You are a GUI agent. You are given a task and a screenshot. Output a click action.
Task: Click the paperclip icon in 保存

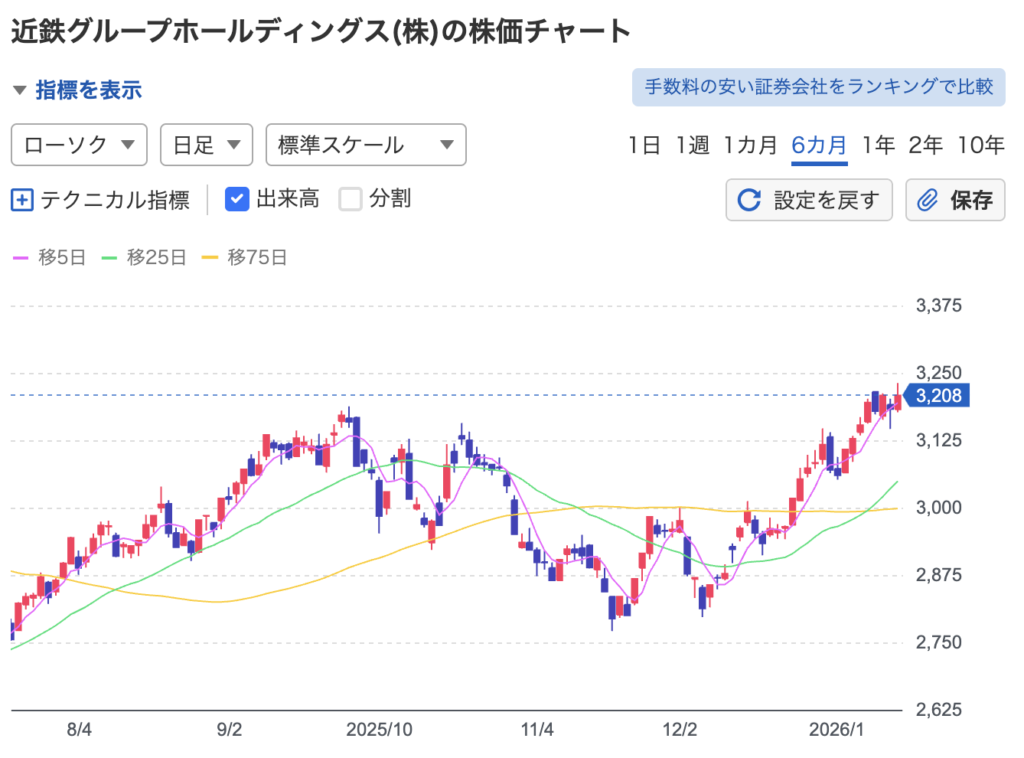click(x=927, y=200)
